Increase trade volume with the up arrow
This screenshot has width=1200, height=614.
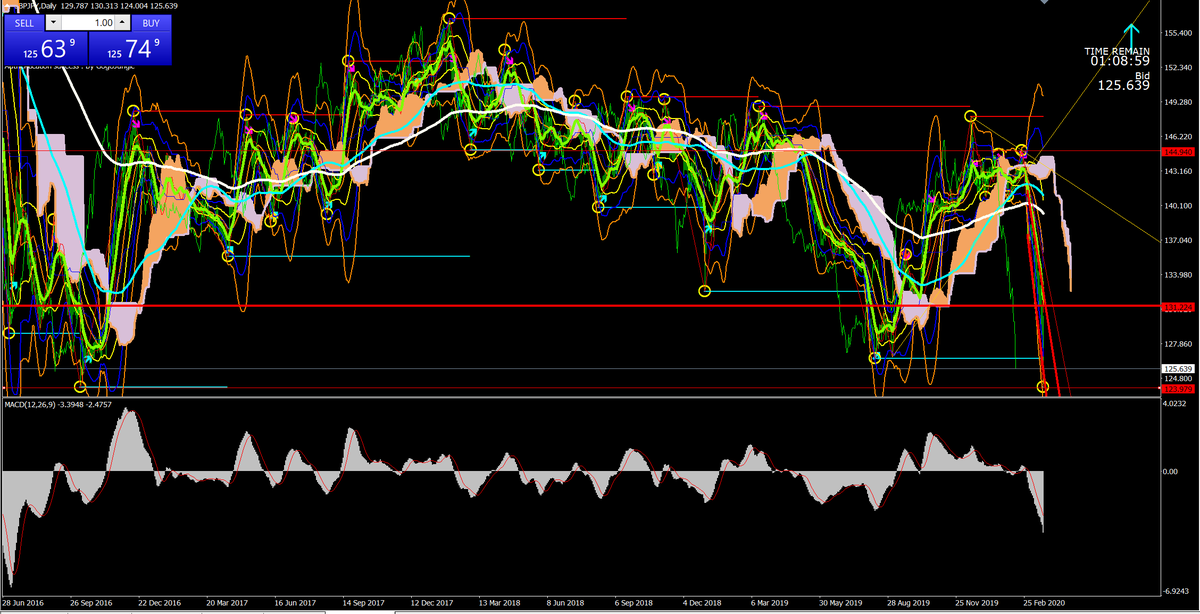(122, 22)
